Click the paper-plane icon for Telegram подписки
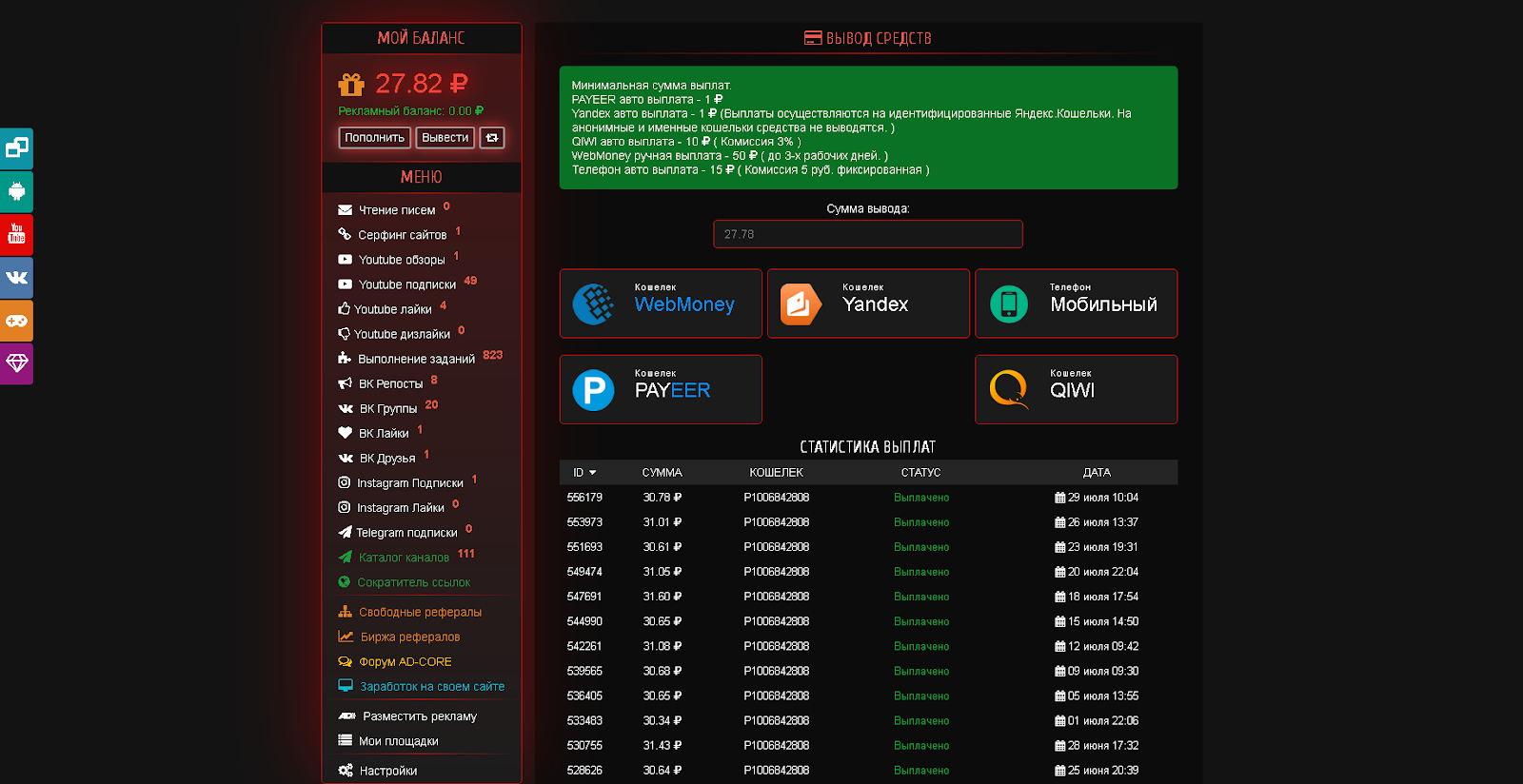Image resolution: width=1523 pixels, height=784 pixels. click(x=345, y=532)
